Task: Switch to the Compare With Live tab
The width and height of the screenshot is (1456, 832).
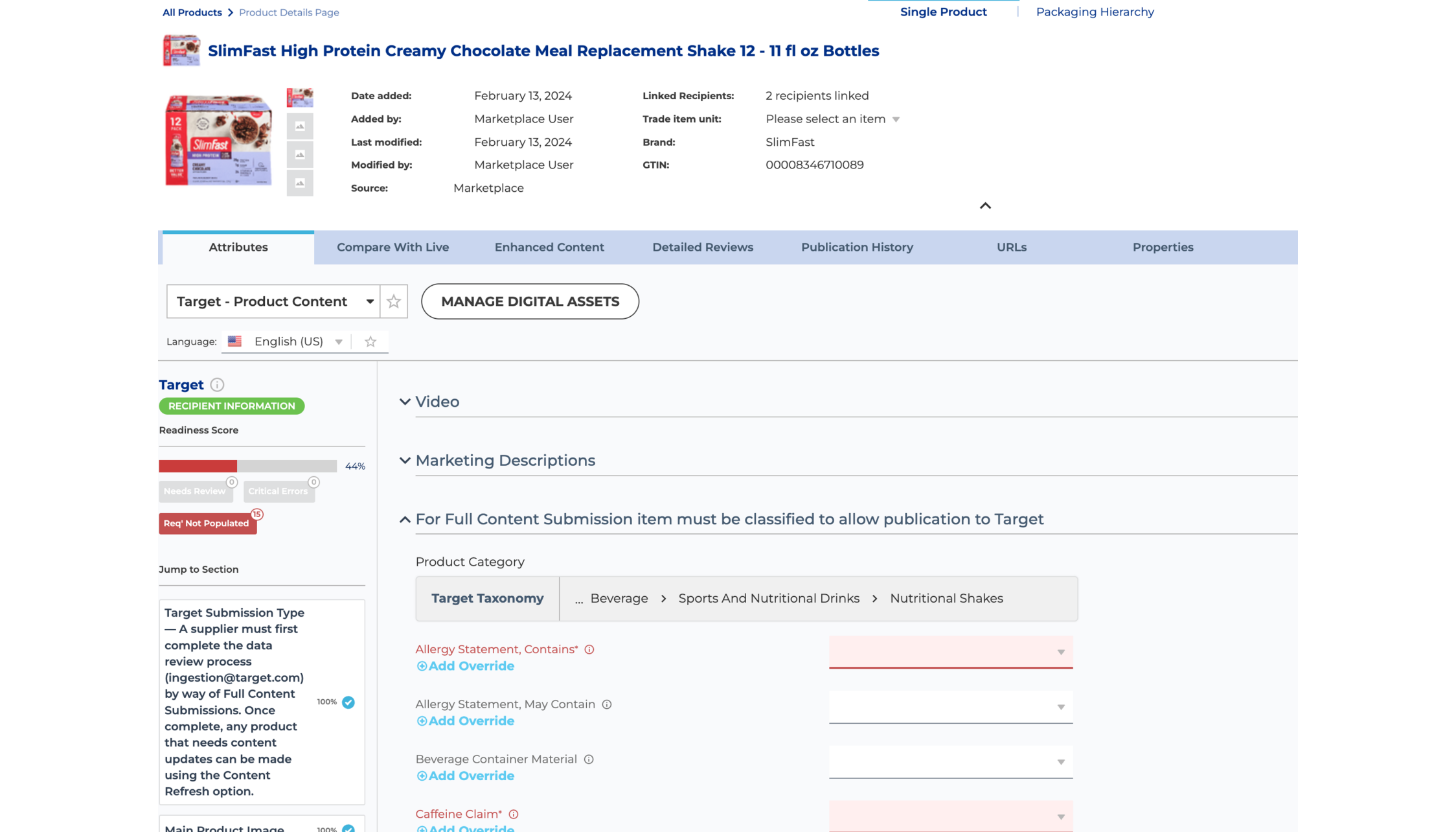Action: click(392, 248)
